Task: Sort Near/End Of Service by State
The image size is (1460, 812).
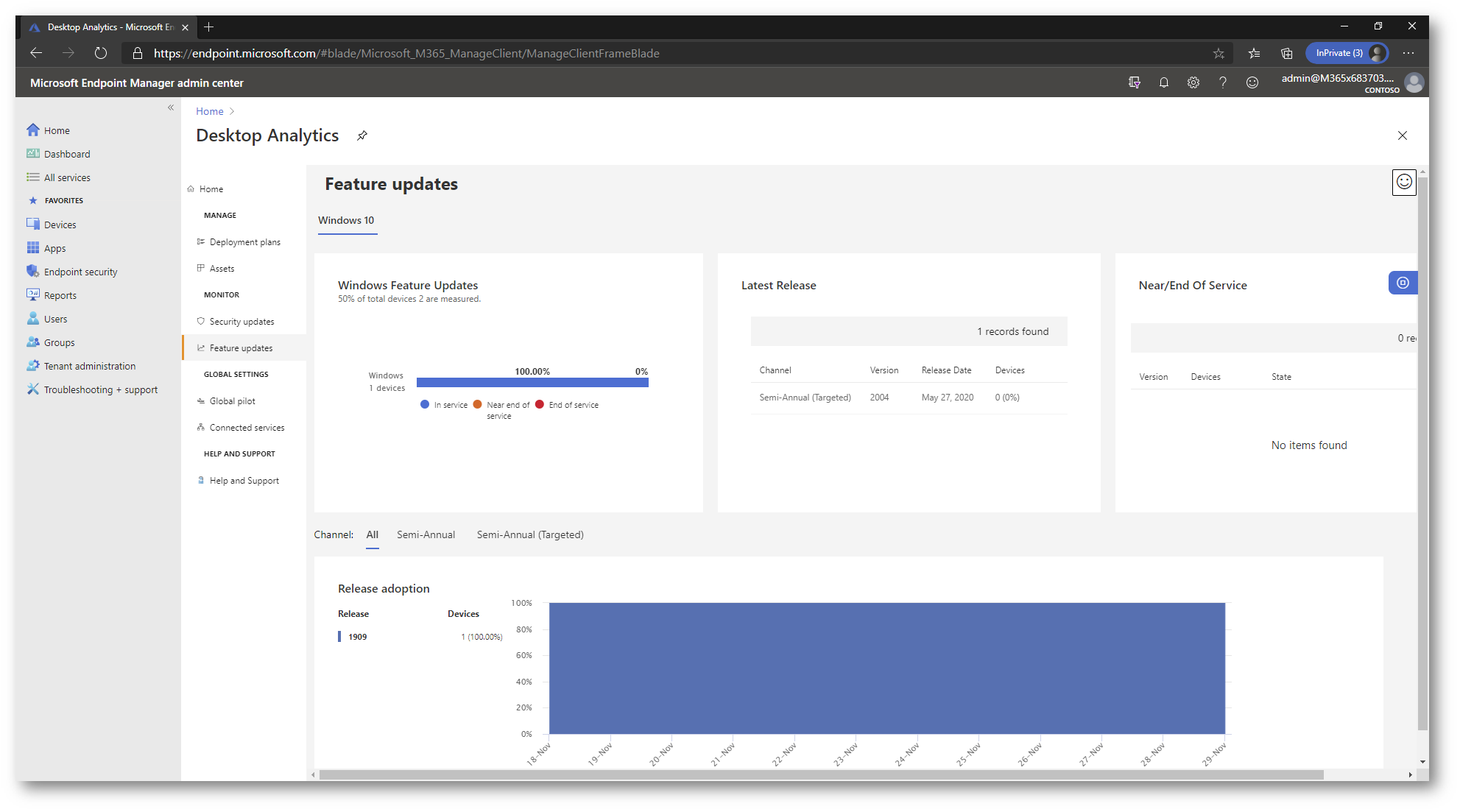Action: click(1281, 377)
